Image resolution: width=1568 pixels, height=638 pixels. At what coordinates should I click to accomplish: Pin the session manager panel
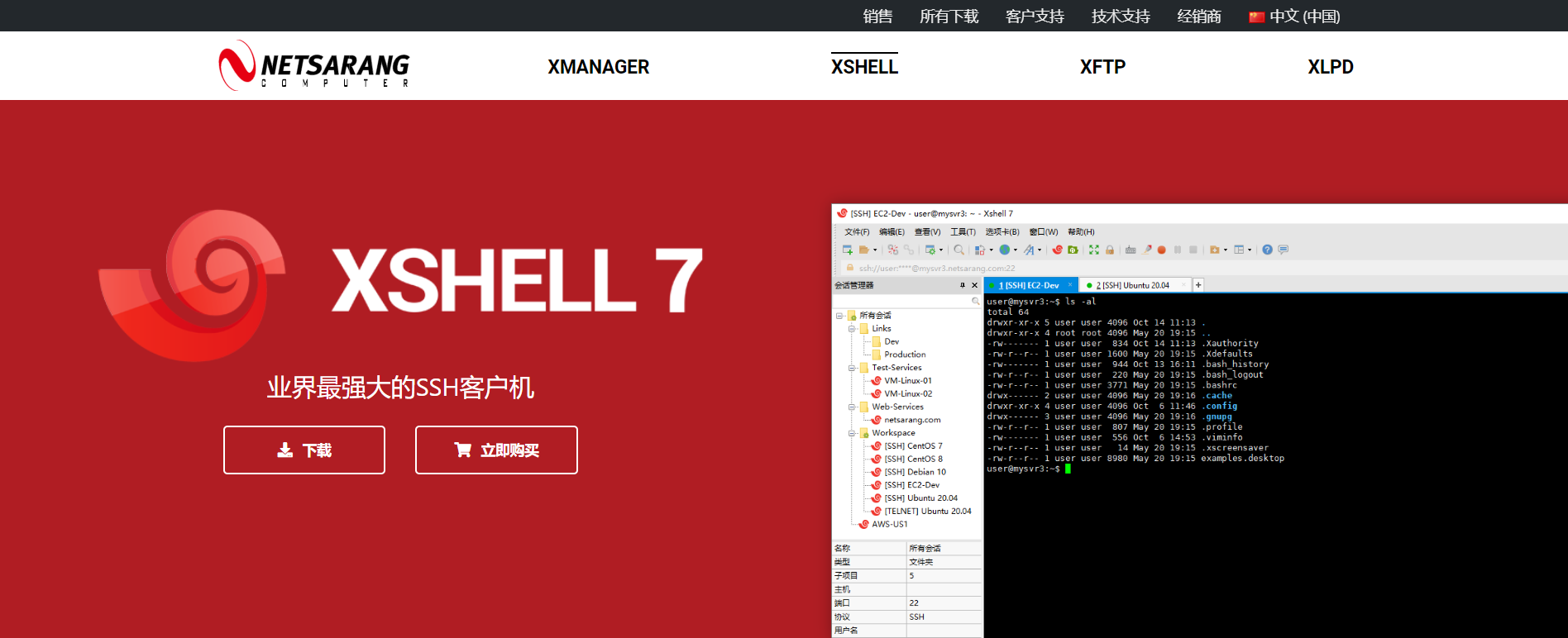tap(963, 285)
